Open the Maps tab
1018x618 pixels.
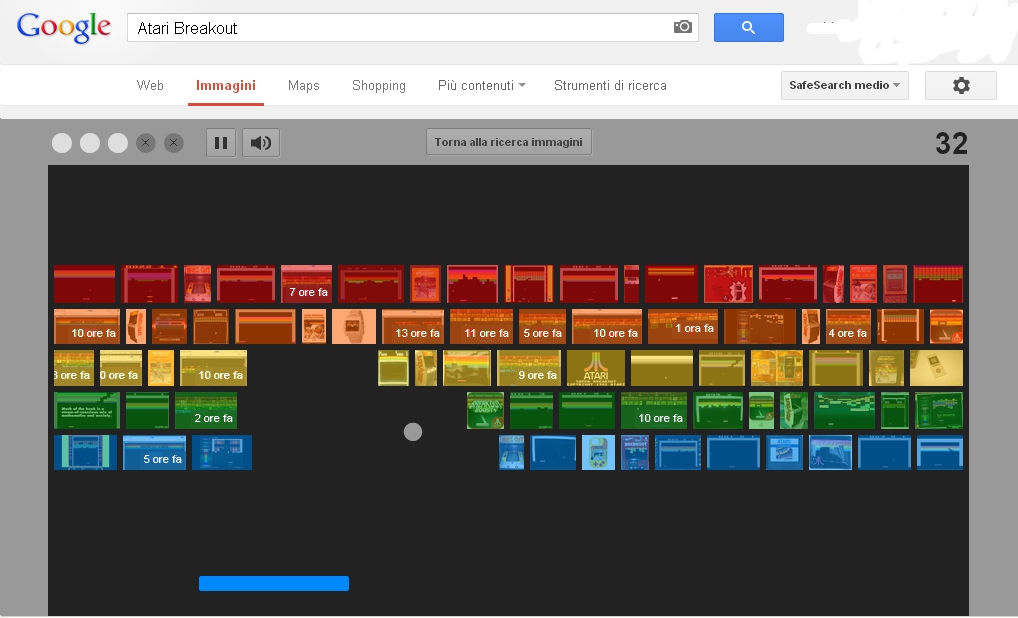(304, 85)
